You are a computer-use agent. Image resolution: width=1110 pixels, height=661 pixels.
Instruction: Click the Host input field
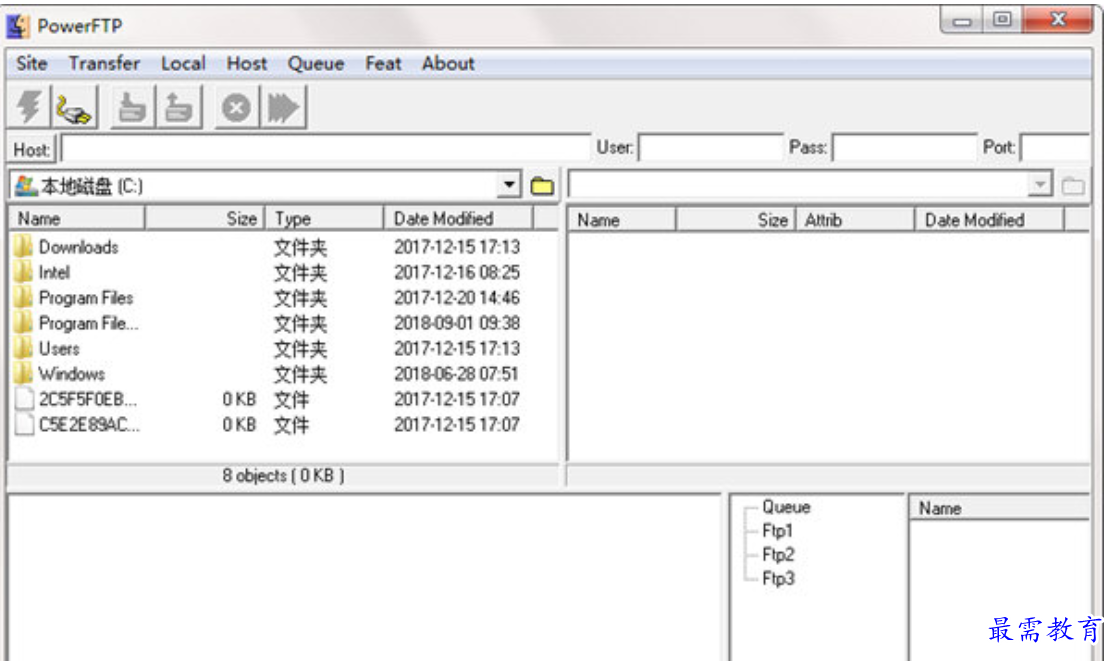click(326, 149)
